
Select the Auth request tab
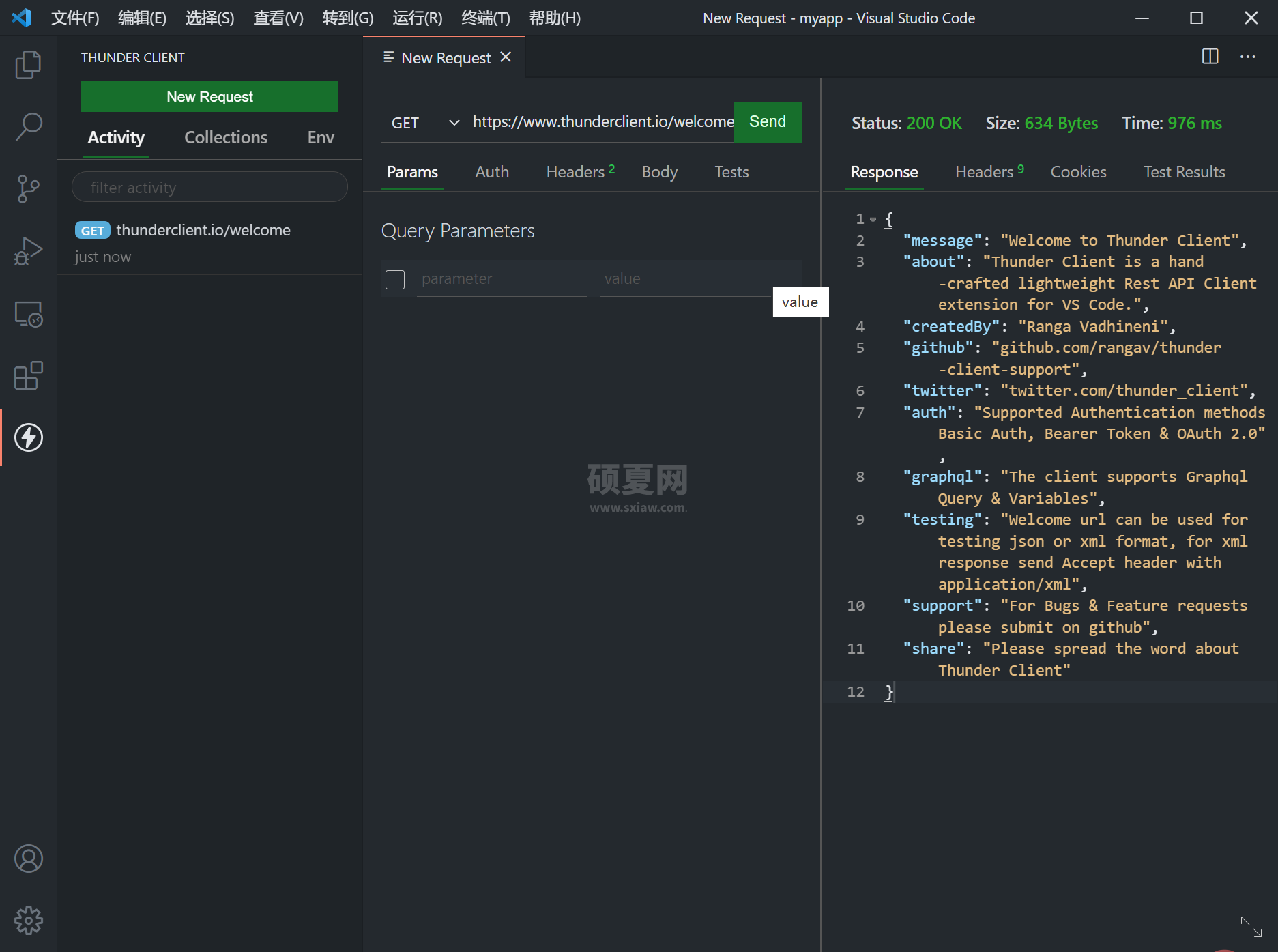[x=492, y=172]
